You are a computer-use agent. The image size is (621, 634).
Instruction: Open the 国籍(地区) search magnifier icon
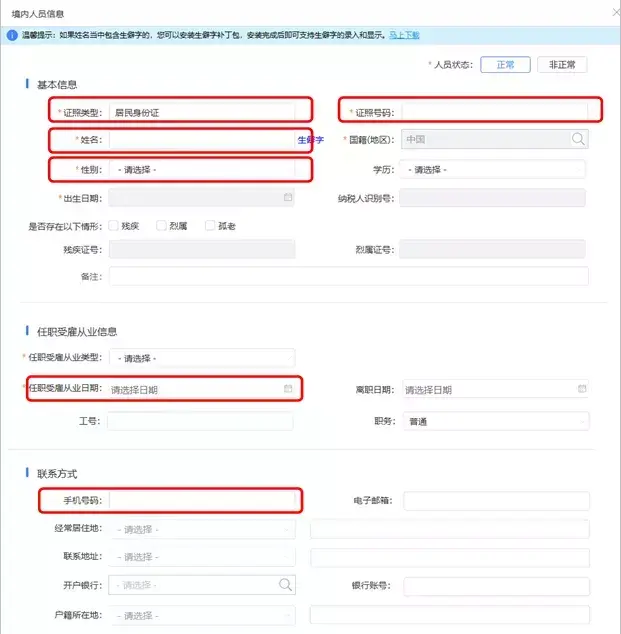click(x=578, y=139)
